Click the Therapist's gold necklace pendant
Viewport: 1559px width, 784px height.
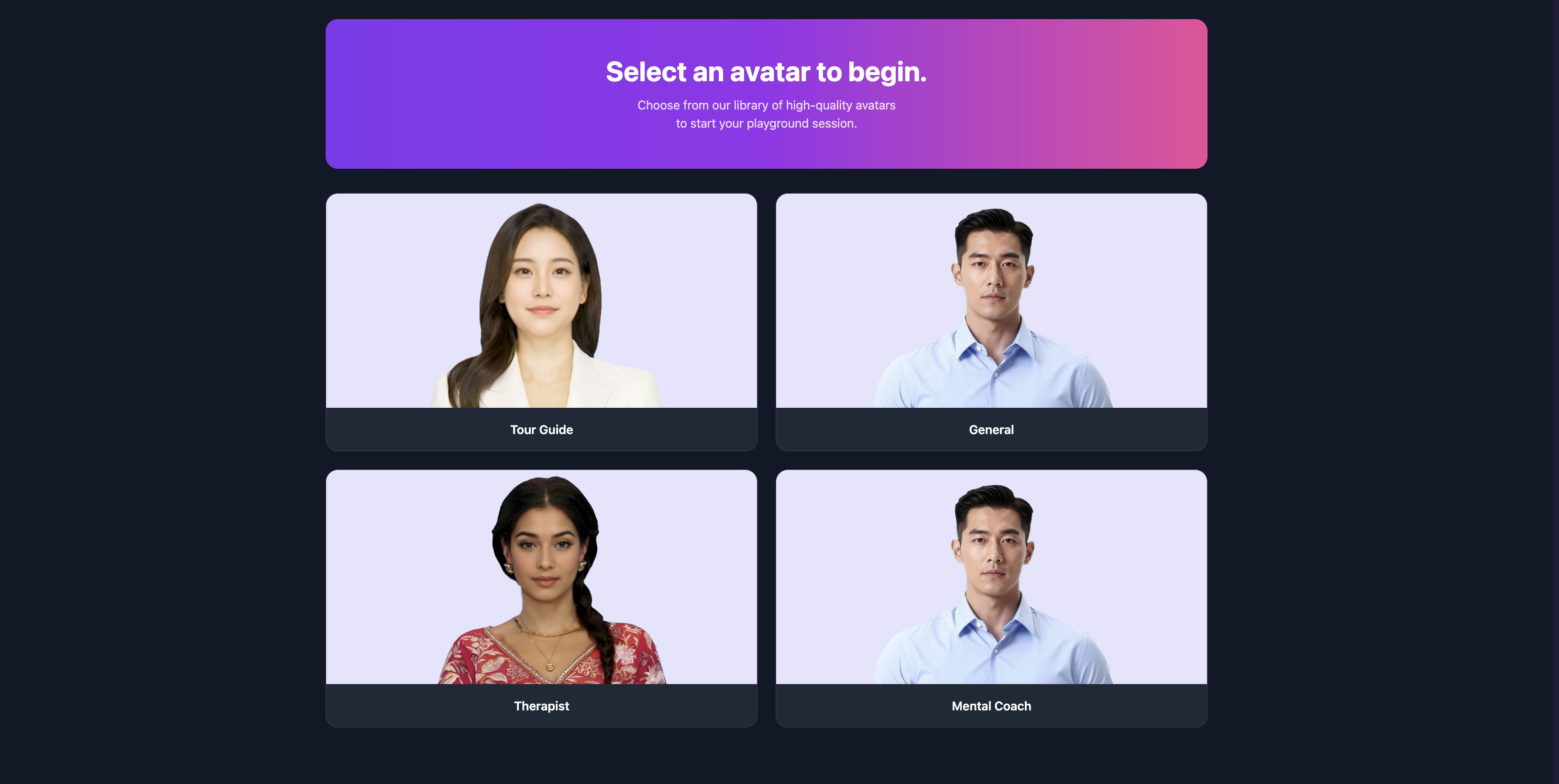tap(549, 666)
